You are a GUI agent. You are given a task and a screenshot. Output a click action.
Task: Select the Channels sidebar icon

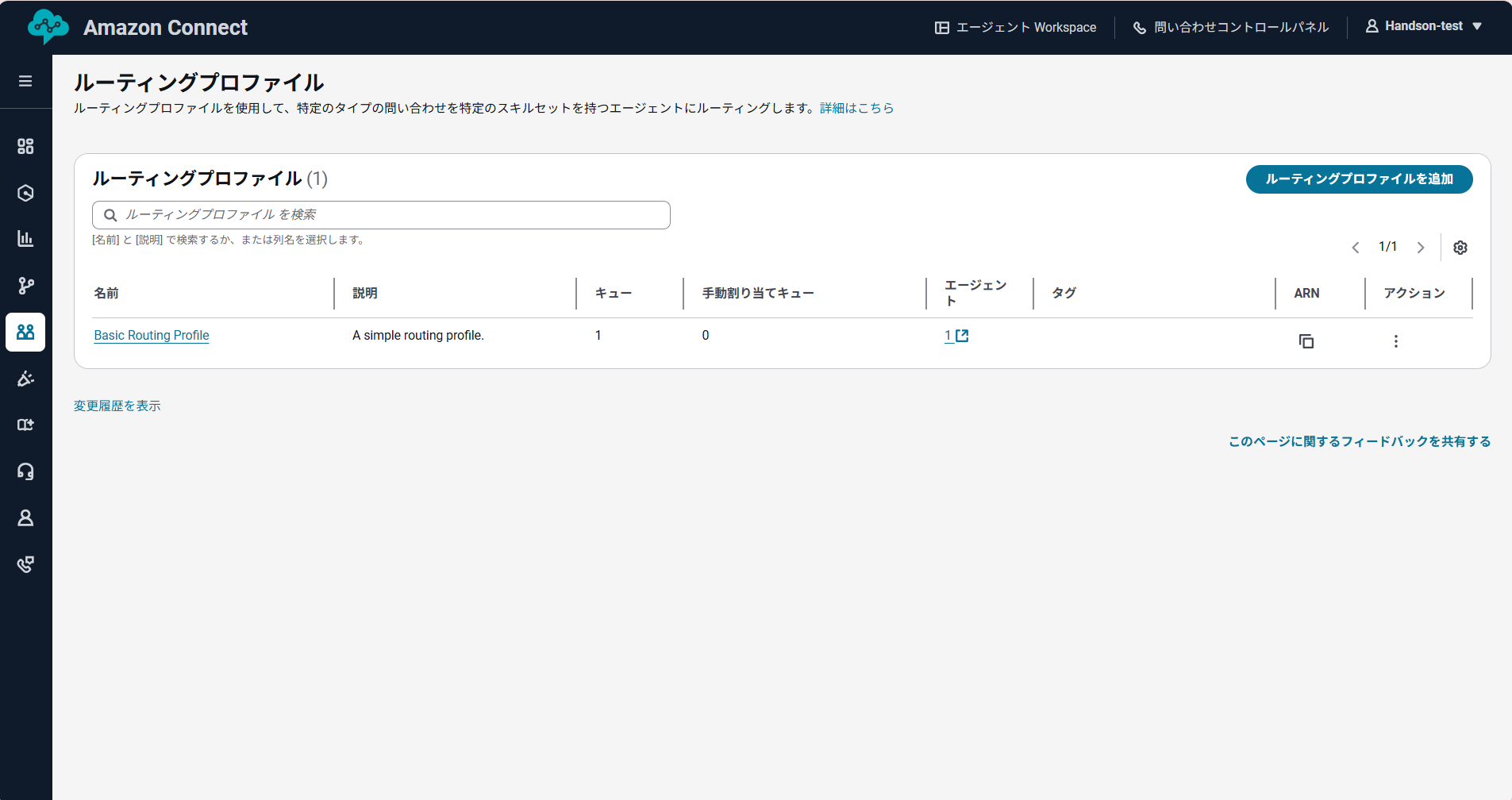click(x=26, y=192)
